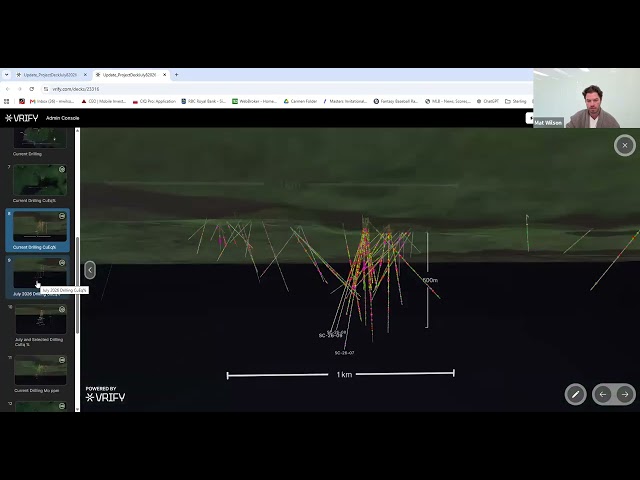Open options icon on slide 11 thumbnail
Image resolution: width=640 pixels, height=480 pixels.
click(x=62, y=360)
